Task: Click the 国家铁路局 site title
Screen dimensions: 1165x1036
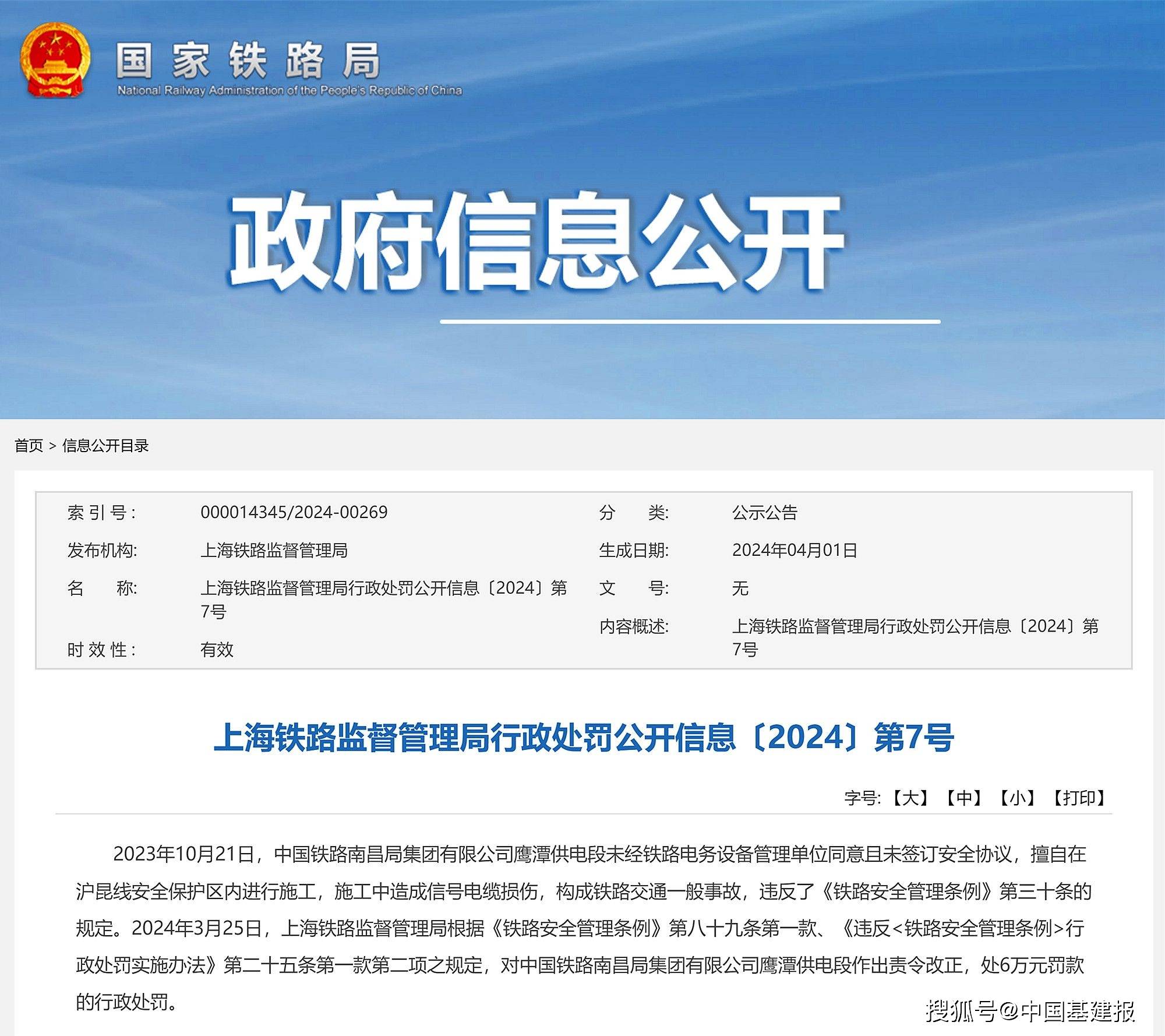Action: (248, 61)
